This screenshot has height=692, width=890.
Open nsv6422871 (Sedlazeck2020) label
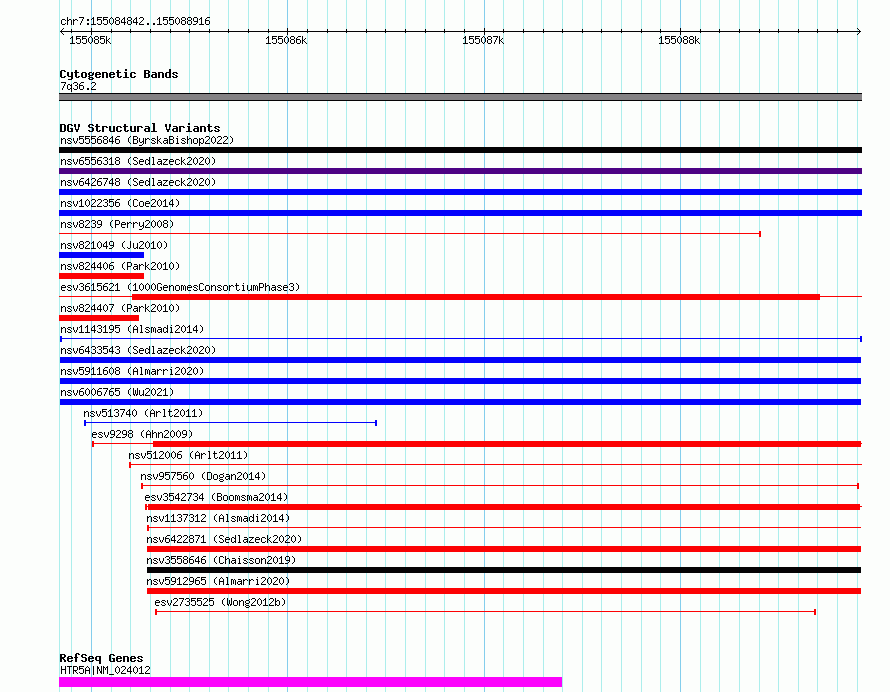[224, 539]
